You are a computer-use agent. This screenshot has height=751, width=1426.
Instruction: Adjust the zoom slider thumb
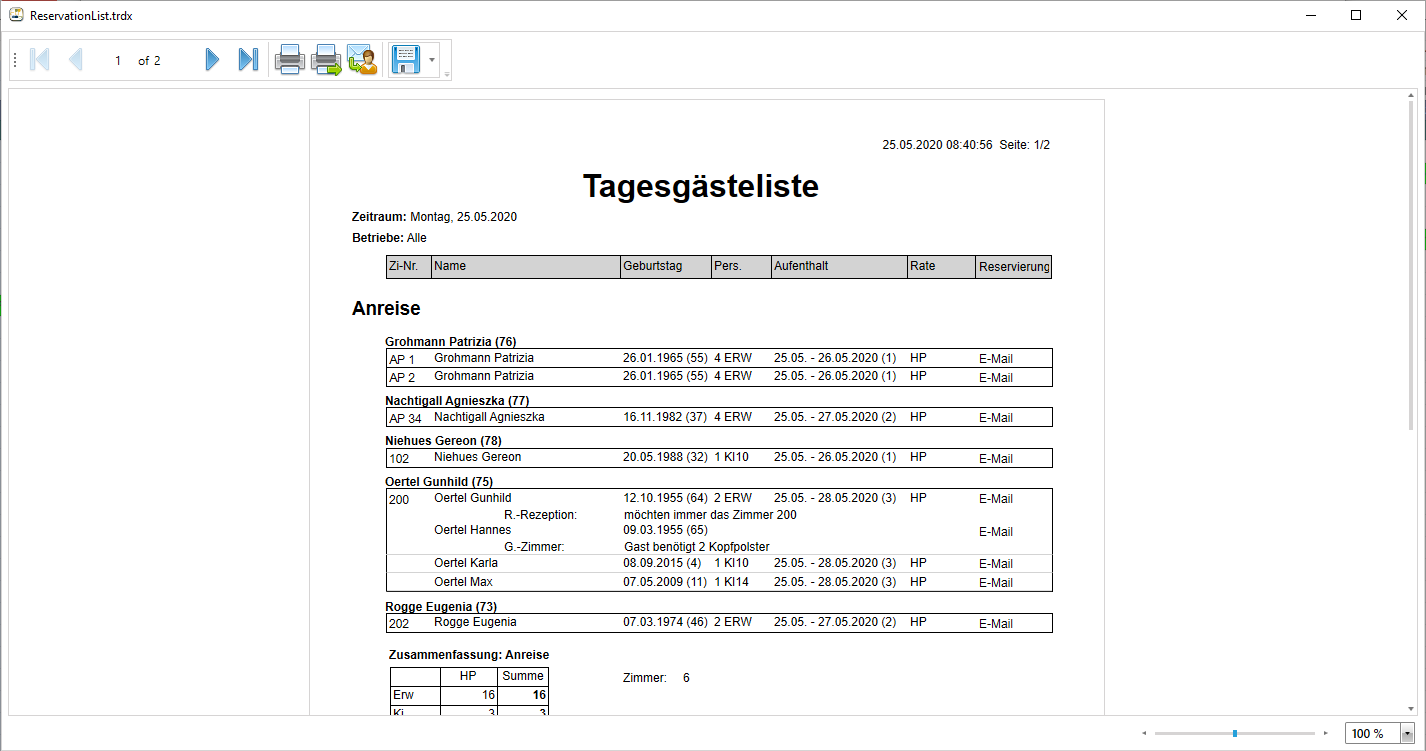1235,733
